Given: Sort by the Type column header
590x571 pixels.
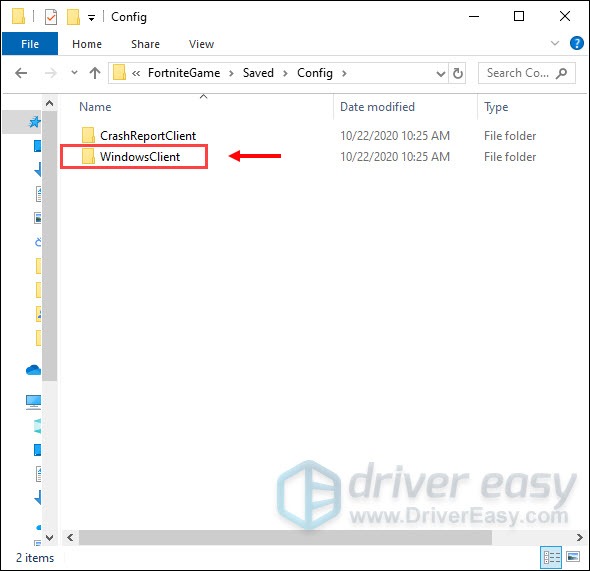Looking at the screenshot, I should click(x=496, y=107).
